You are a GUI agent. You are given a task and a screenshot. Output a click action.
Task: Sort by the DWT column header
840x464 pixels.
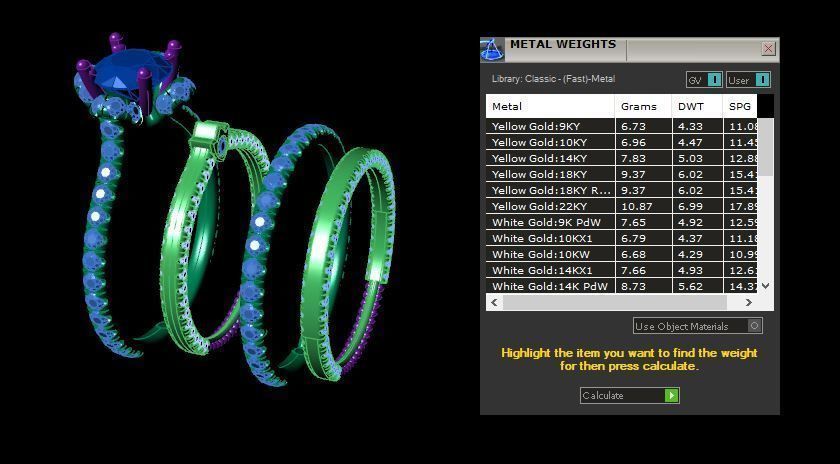coord(697,106)
